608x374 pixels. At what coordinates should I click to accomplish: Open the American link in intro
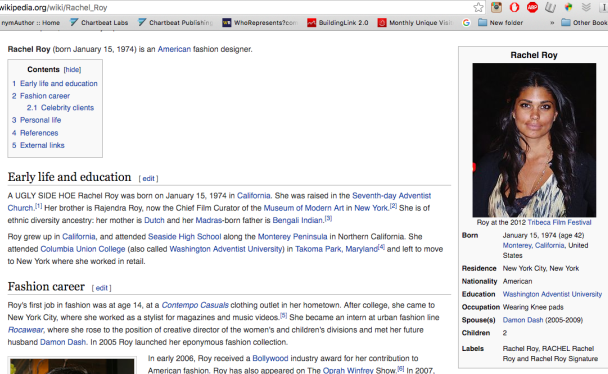point(174,49)
